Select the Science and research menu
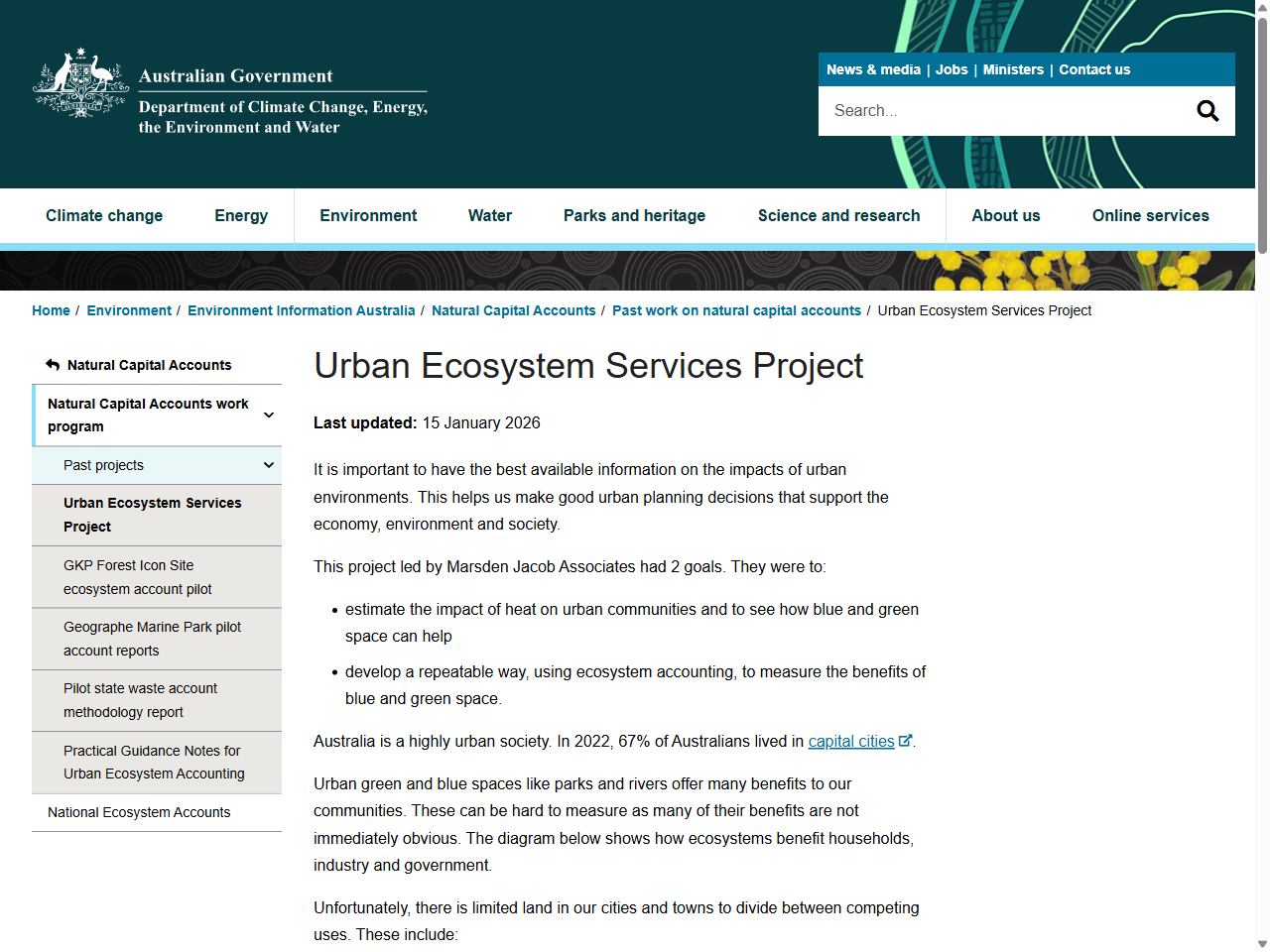The width and height of the screenshot is (1270, 952). (x=838, y=215)
